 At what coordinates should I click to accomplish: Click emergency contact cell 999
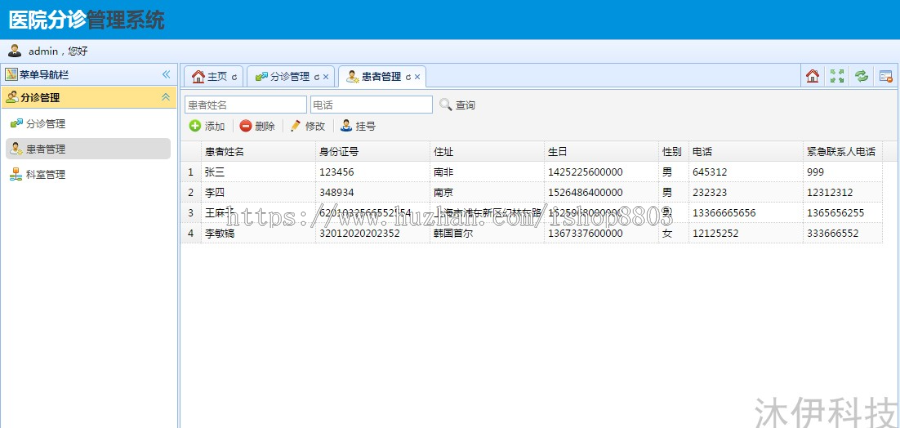[x=843, y=172]
